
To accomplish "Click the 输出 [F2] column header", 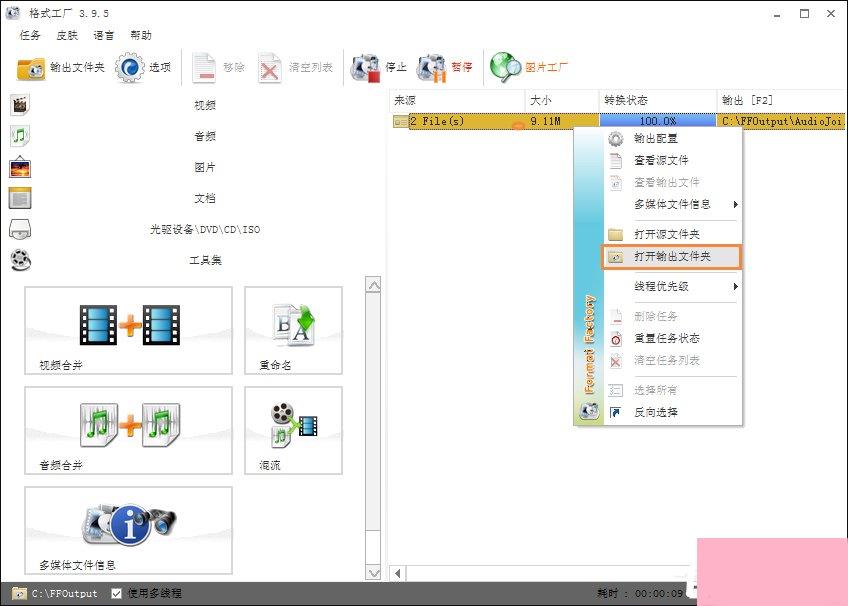I will pyautogui.click(x=782, y=100).
